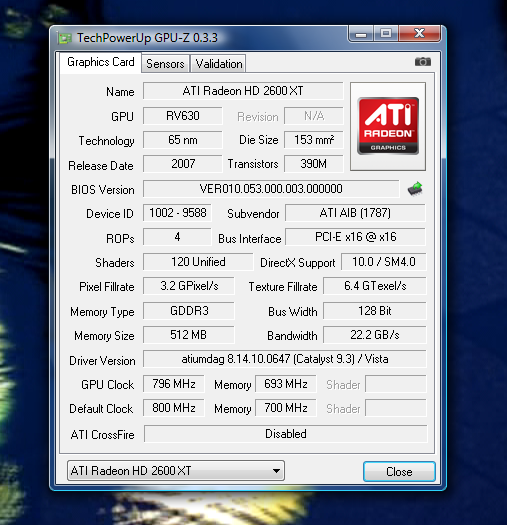The image size is (507, 525).
Task: Switch to the Sensors tab
Action: [165, 64]
